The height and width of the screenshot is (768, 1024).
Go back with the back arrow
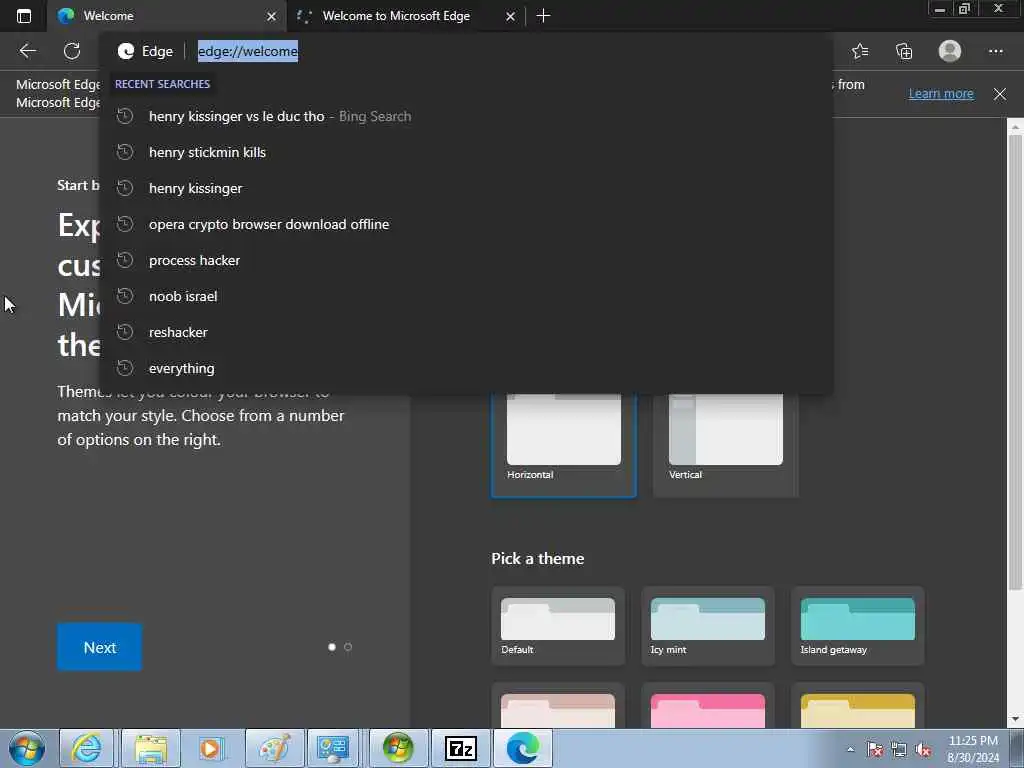coord(27,51)
